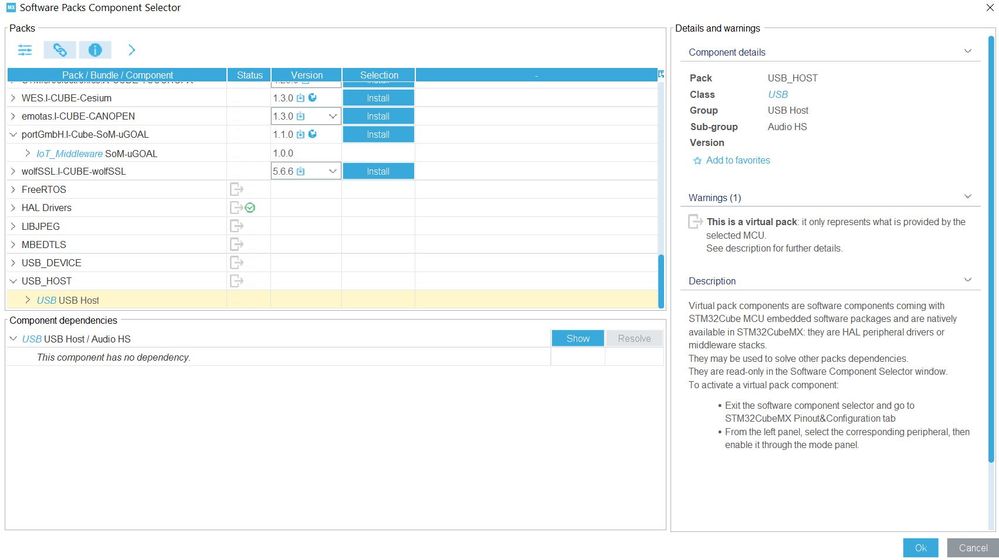The width and height of the screenshot is (999, 560).
Task: Click version 1.0.0 of SoM-uGOAL
Action: coord(283,154)
